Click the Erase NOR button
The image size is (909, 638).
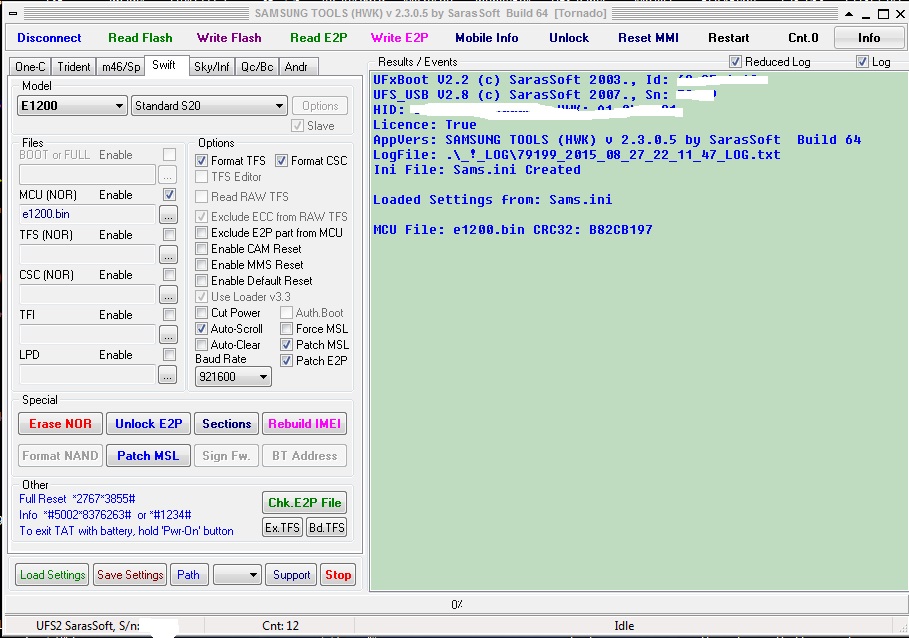[60, 424]
